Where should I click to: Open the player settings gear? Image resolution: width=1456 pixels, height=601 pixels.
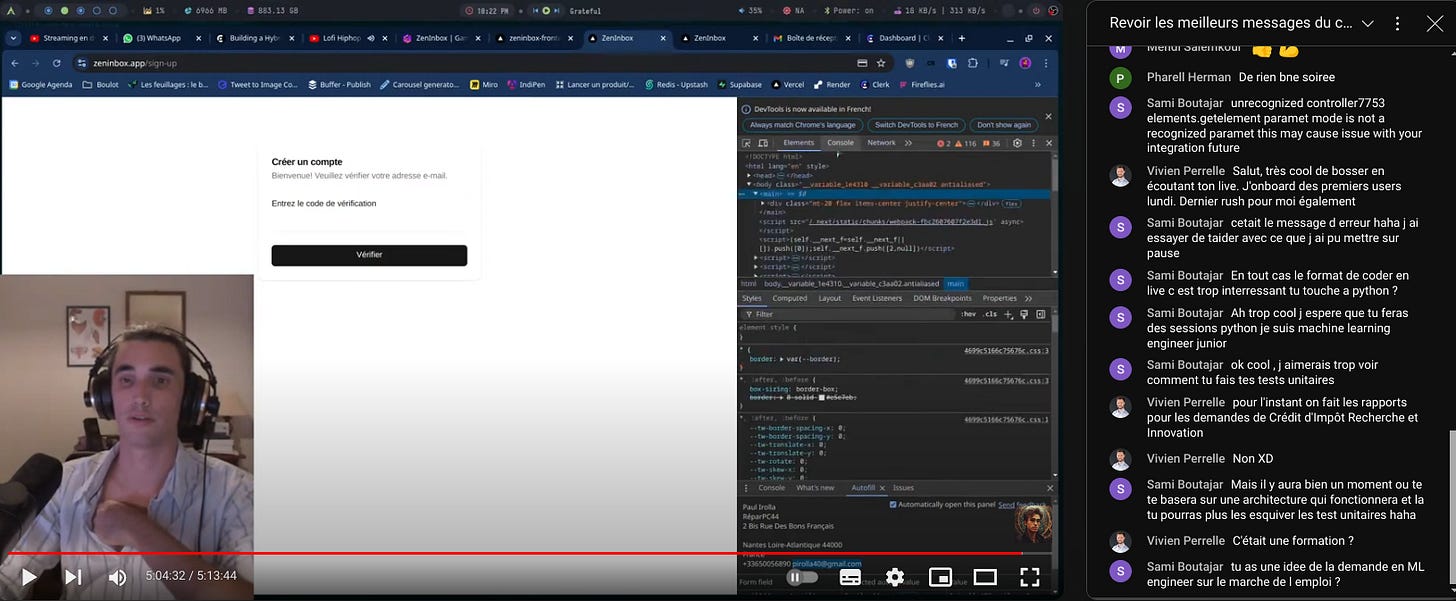click(895, 577)
